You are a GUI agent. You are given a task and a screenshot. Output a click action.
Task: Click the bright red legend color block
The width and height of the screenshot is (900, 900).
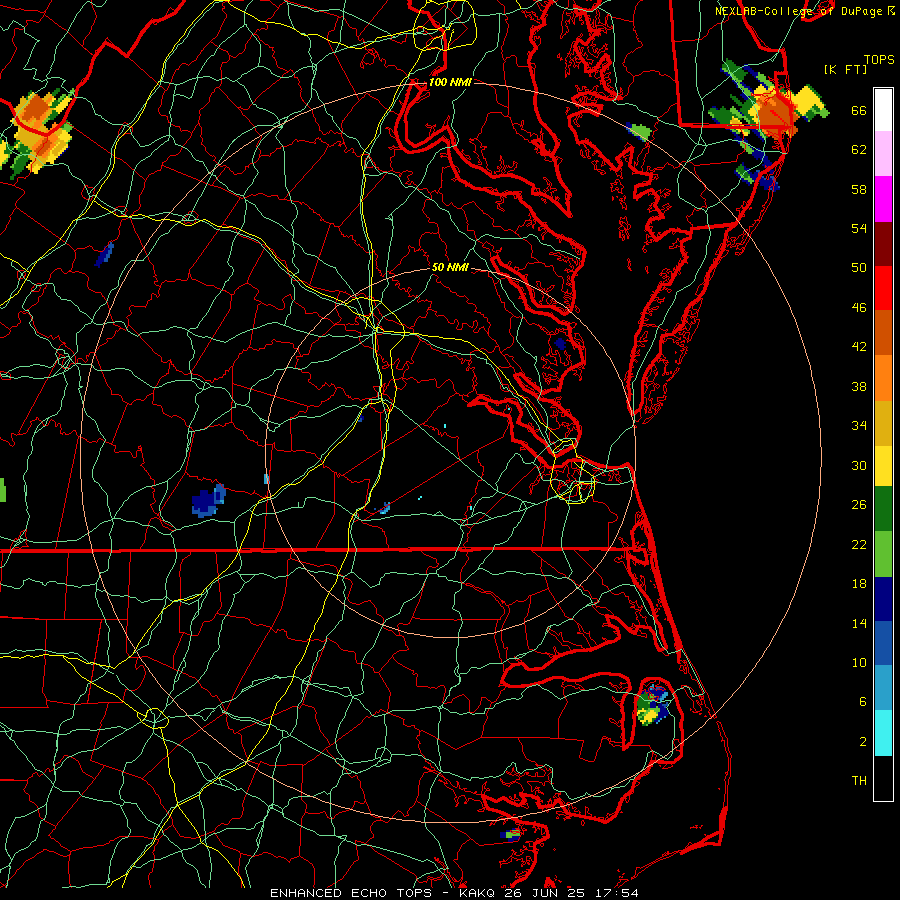point(883,288)
